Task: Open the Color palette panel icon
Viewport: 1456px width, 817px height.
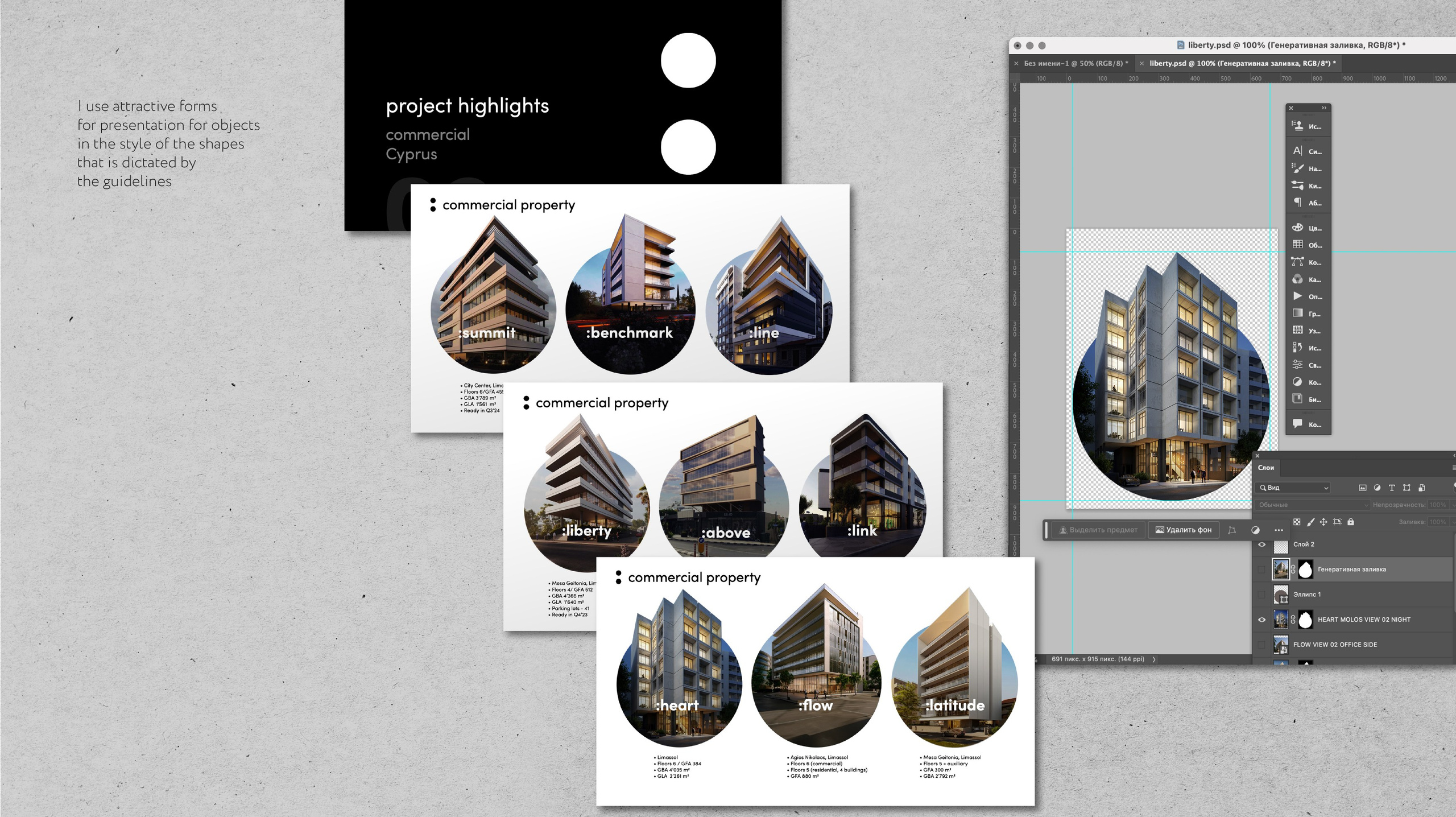Action: pyautogui.click(x=1297, y=228)
